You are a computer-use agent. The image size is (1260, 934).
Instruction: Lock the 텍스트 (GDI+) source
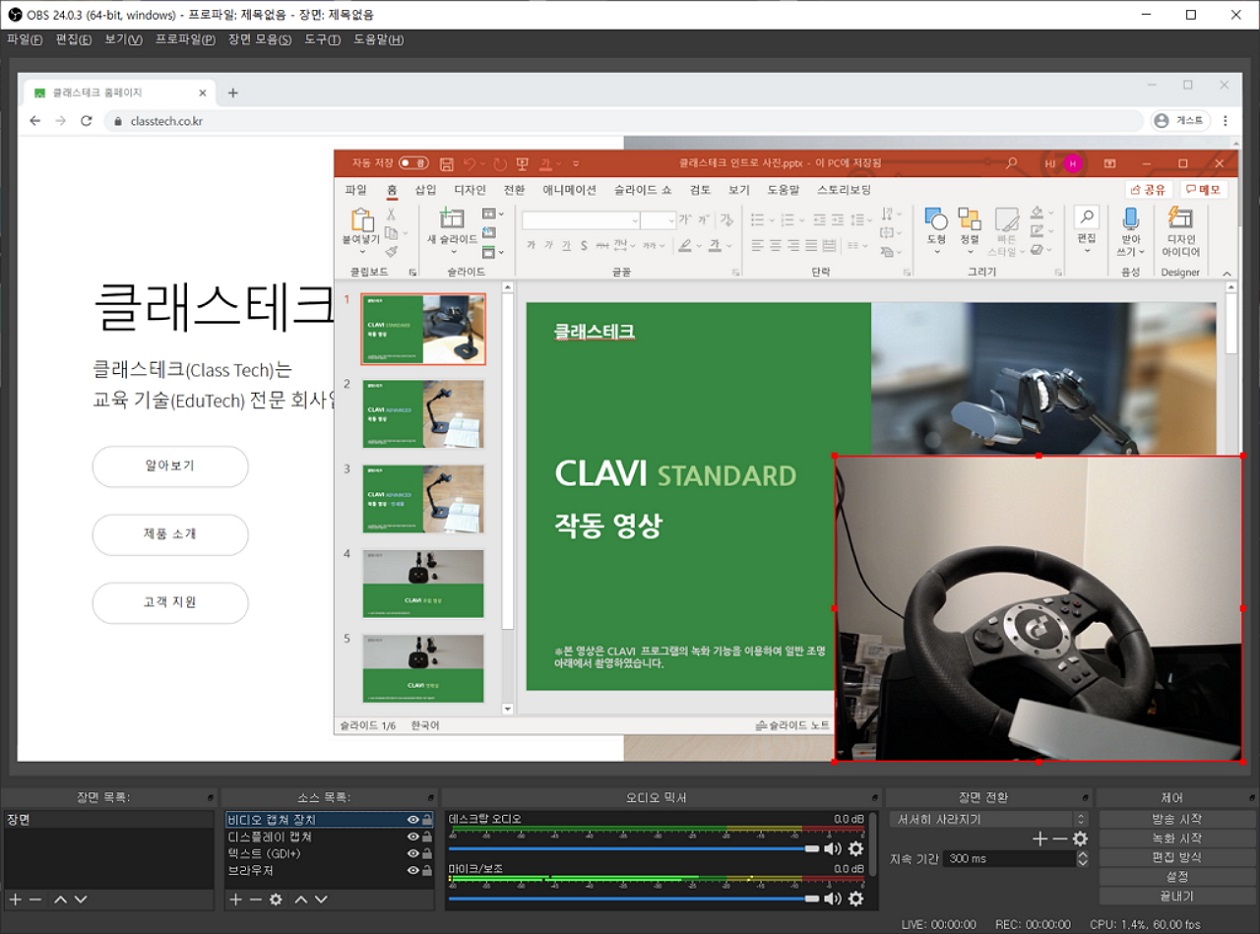tap(427, 854)
